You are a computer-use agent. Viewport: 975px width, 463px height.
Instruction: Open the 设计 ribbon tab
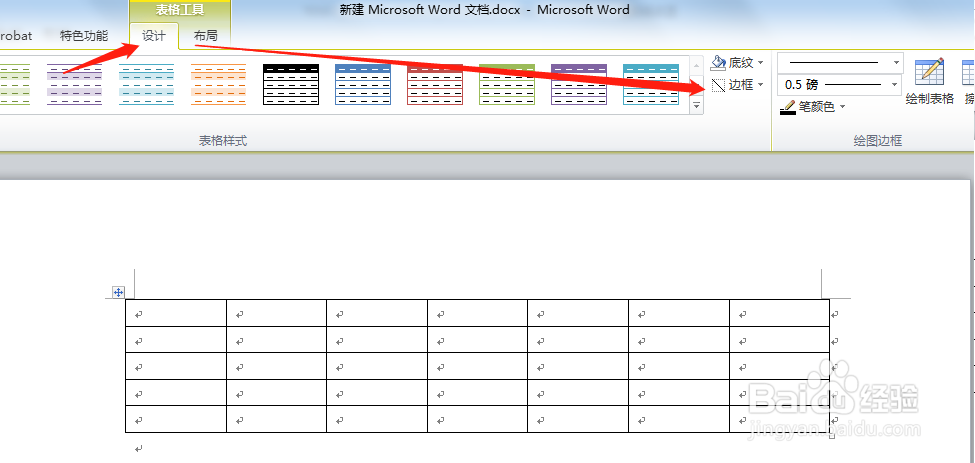click(154, 36)
